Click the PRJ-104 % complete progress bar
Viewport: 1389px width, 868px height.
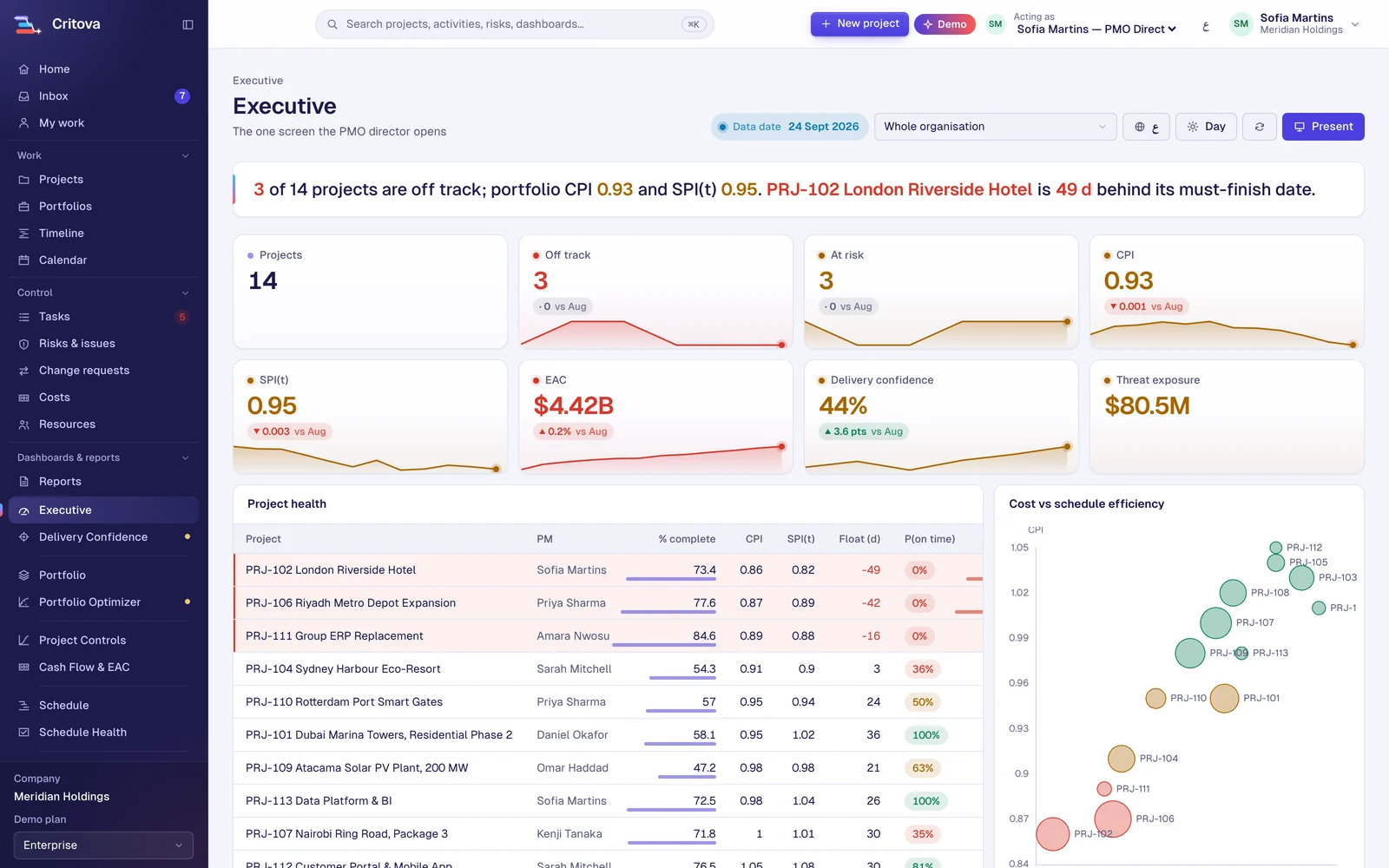(682, 678)
